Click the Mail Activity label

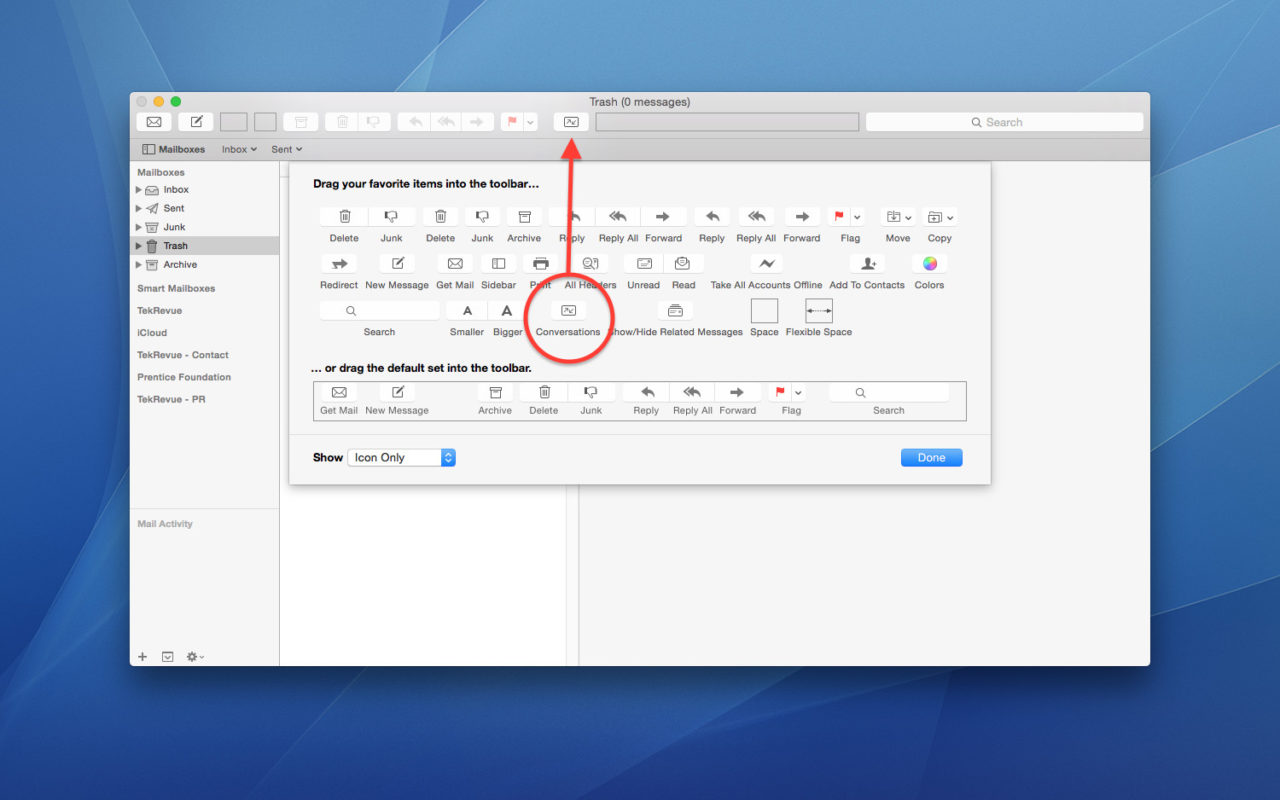[165, 524]
